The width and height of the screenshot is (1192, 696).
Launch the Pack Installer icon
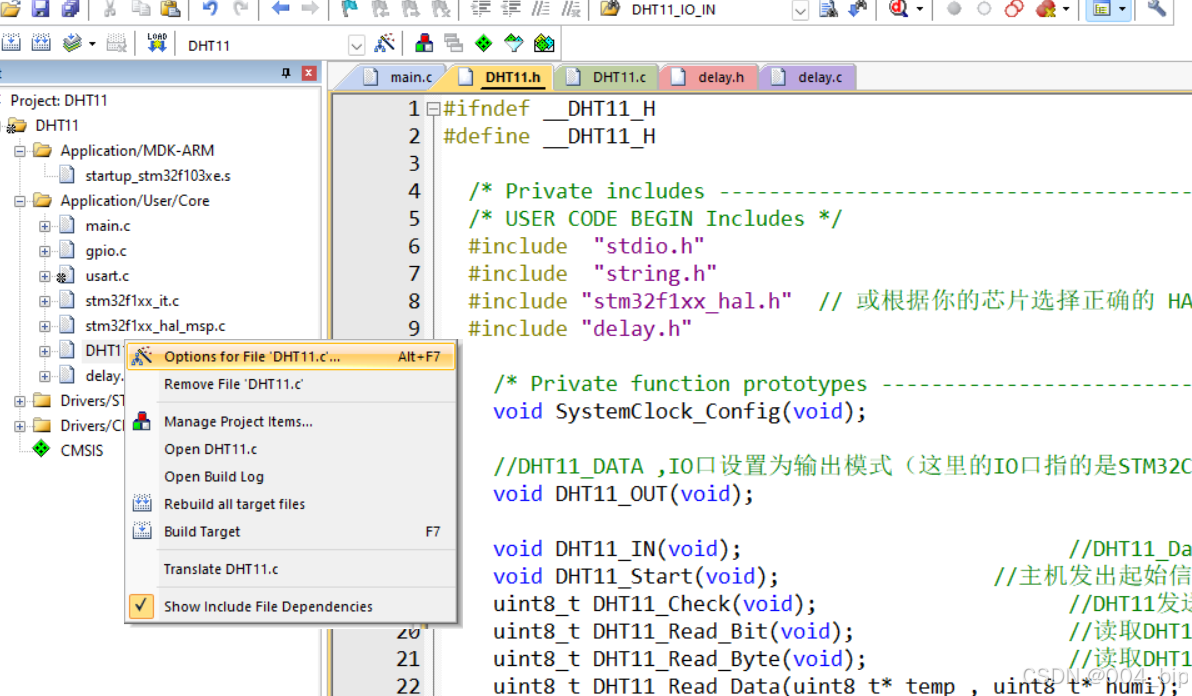point(544,43)
